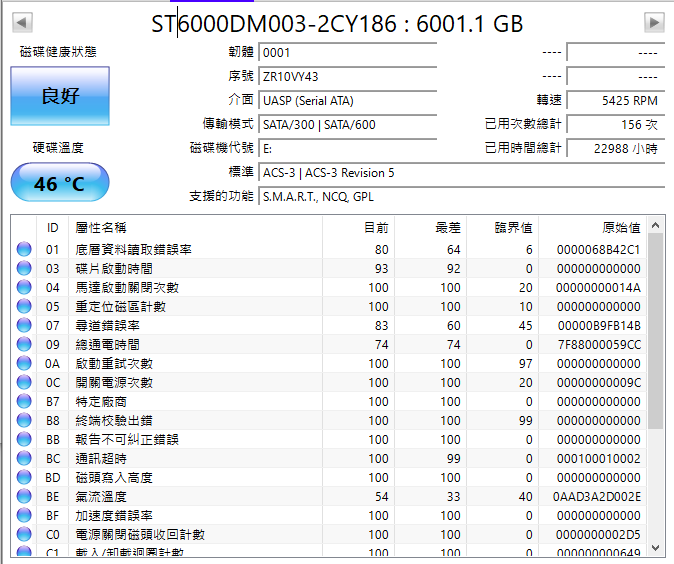Viewport: 674px width, 564px height.
Task: Select the 啟動重試次數 attribute row
Action: 328,363
